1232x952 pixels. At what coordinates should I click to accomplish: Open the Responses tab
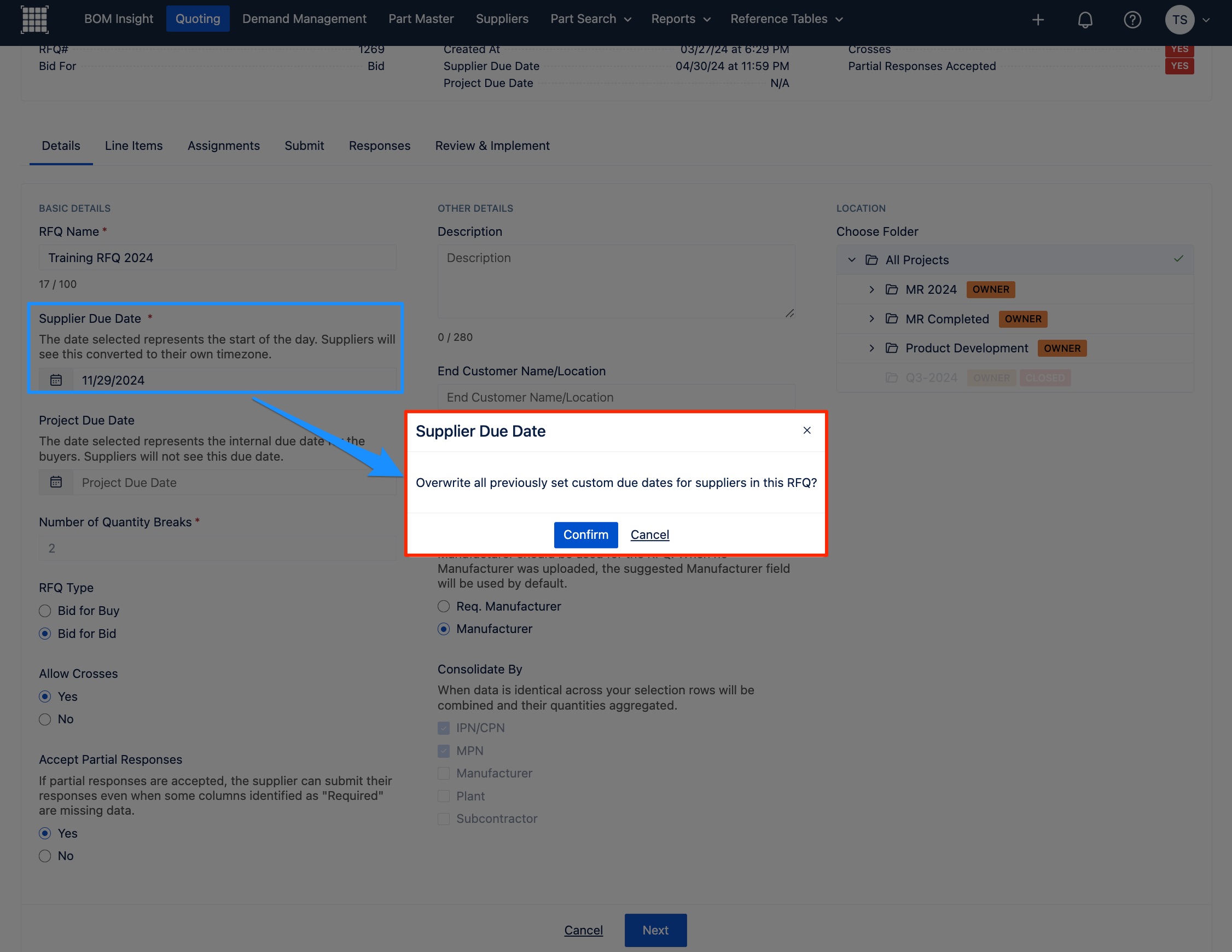coord(379,146)
